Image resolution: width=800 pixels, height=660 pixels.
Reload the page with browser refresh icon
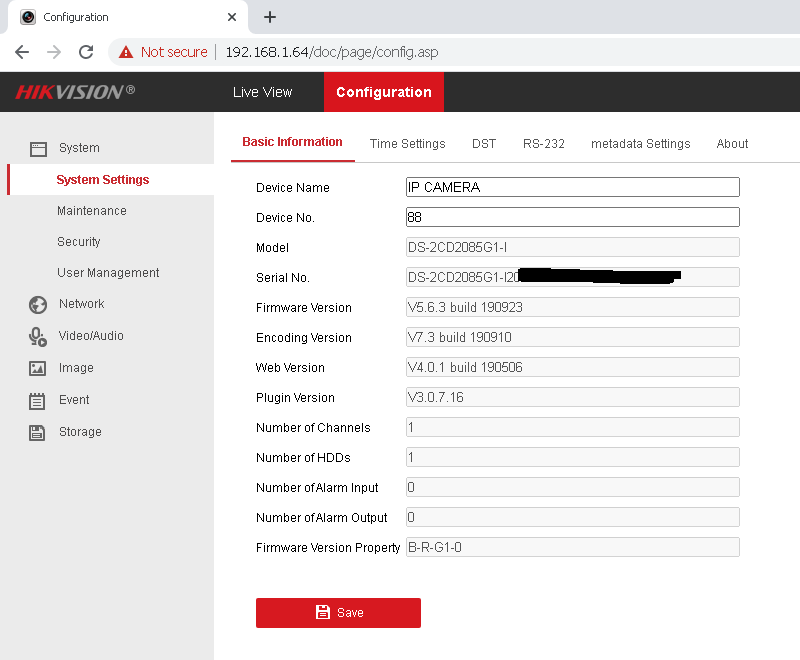click(86, 52)
